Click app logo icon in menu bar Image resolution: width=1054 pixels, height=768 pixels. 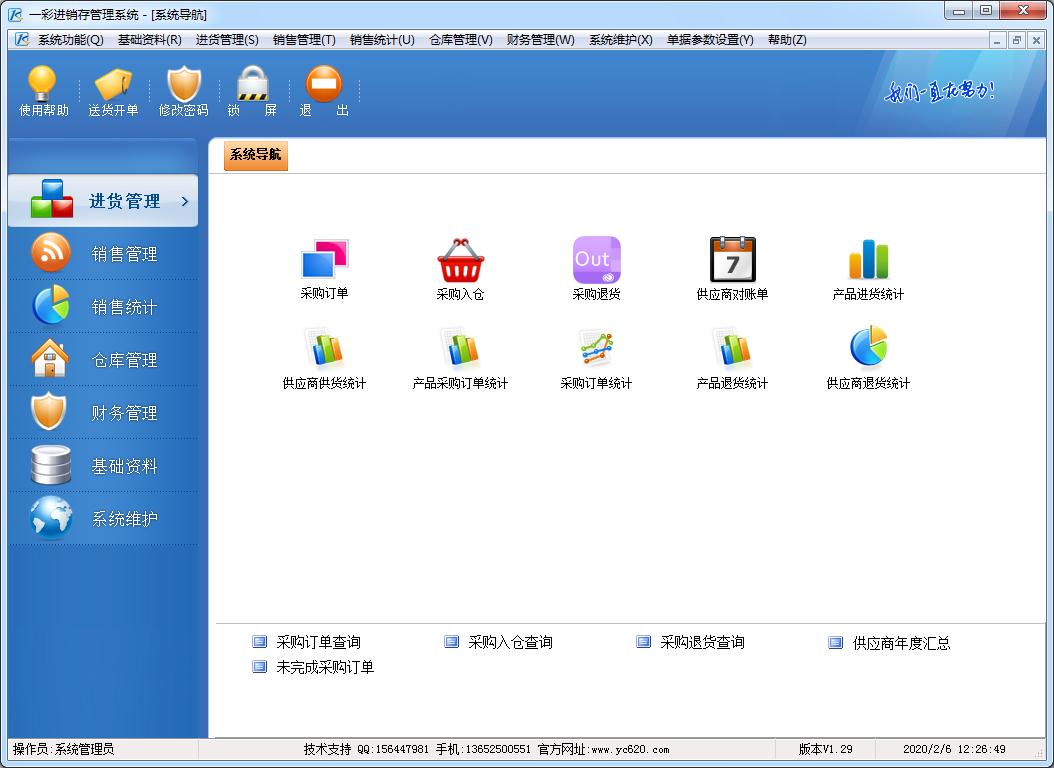pyautogui.click(x=22, y=40)
